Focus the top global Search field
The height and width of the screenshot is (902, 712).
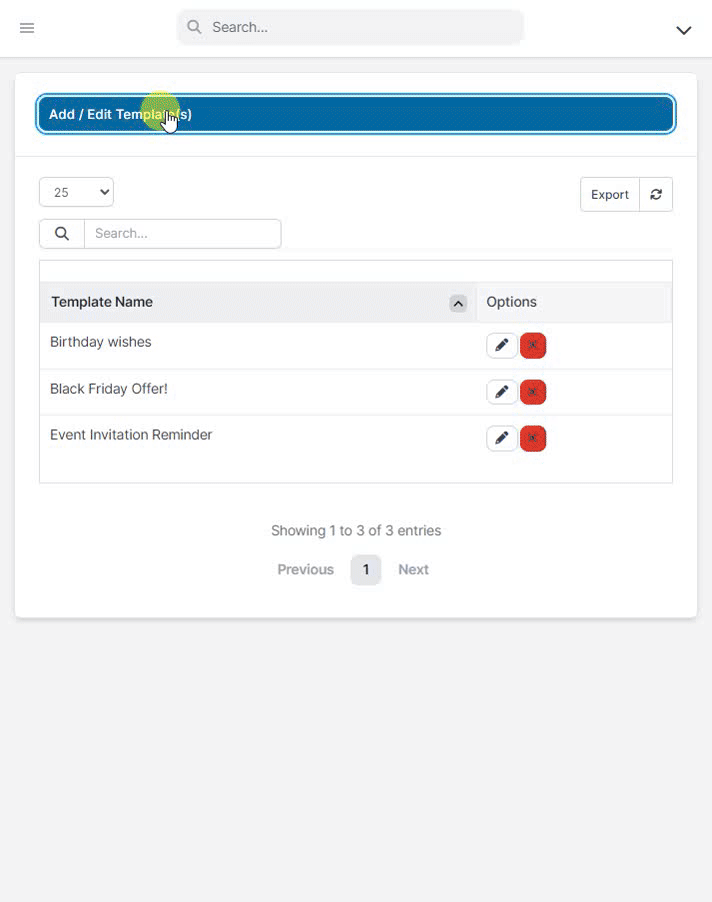click(x=360, y=28)
